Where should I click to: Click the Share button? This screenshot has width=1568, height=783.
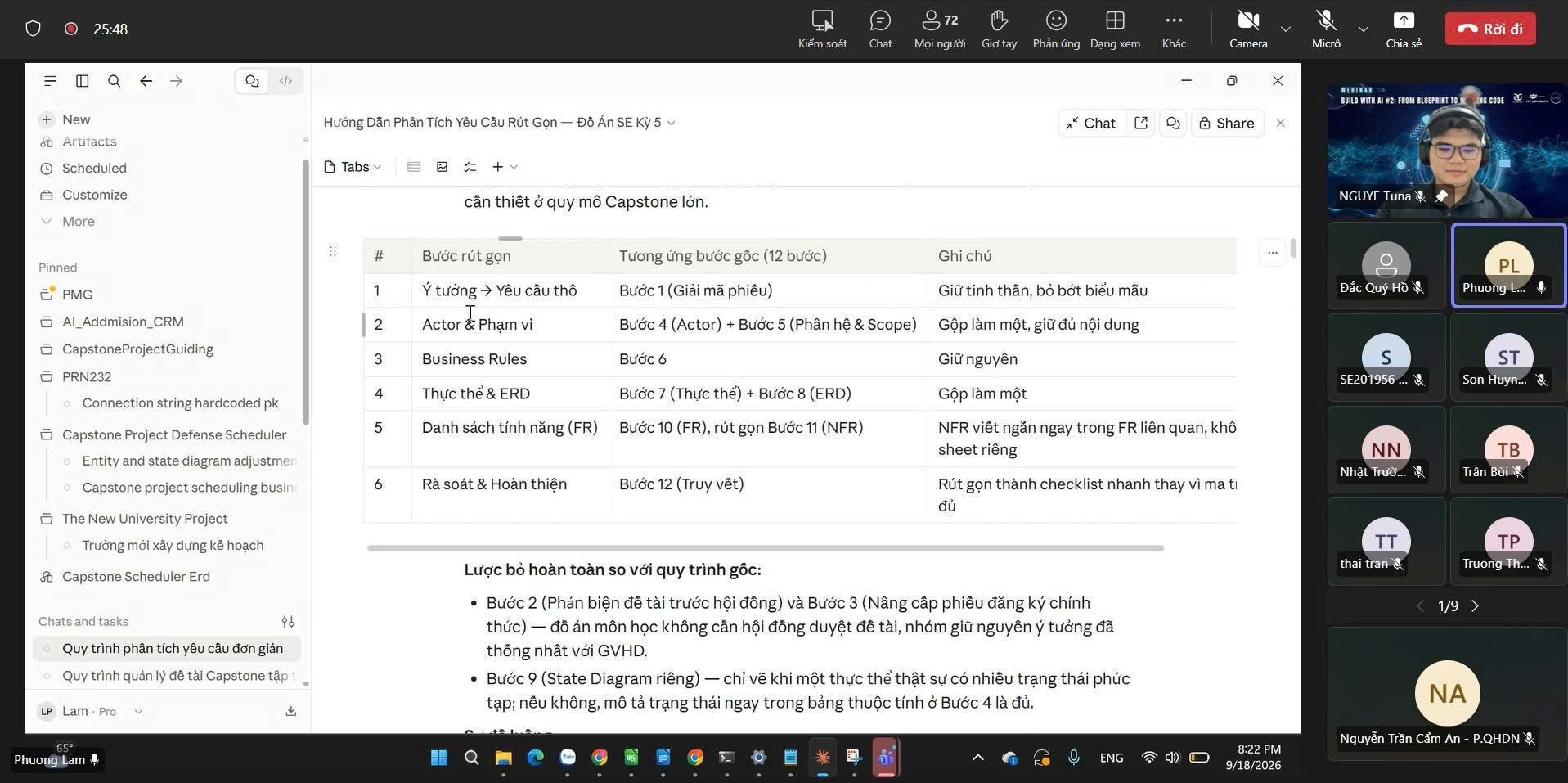pyautogui.click(x=1226, y=123)
